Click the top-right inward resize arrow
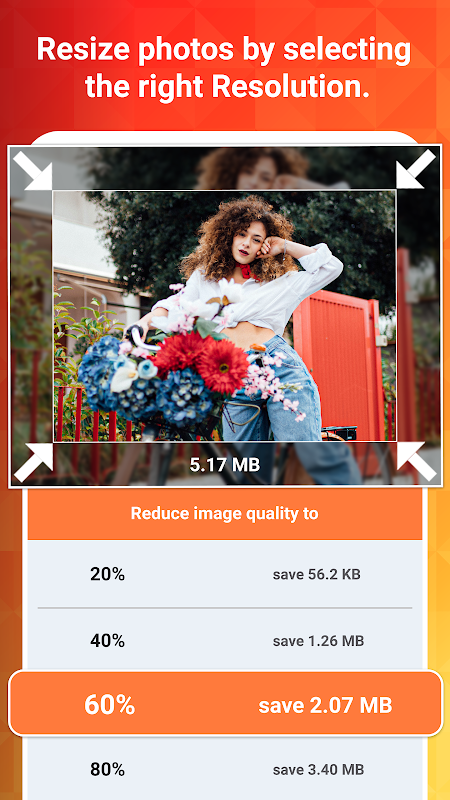This screenshot has width=450, height=800. pos(416,169)
